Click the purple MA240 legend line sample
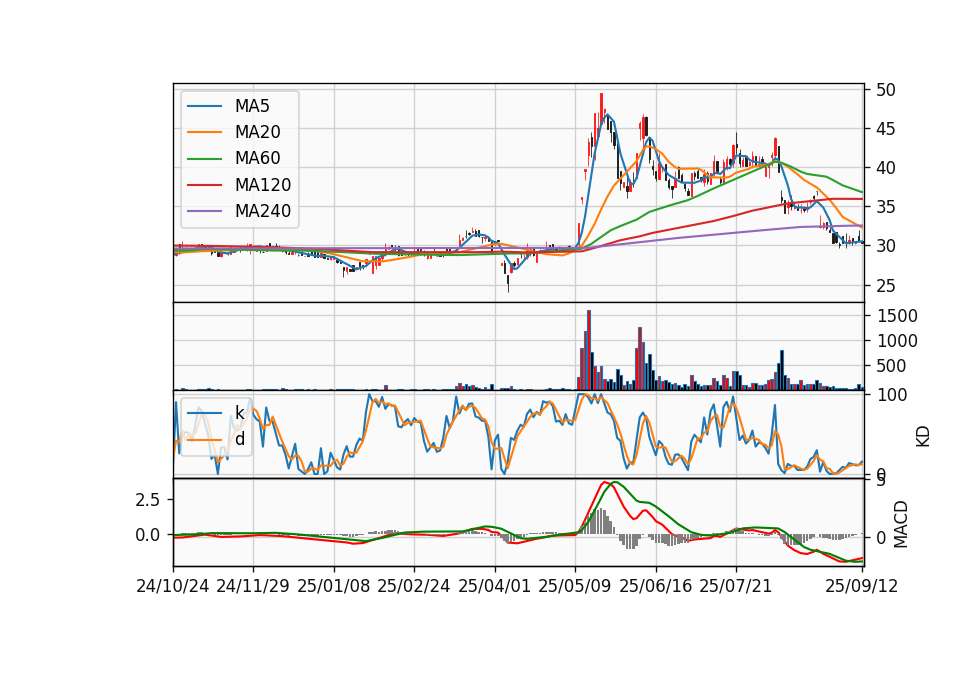 [x=204, y=211]
